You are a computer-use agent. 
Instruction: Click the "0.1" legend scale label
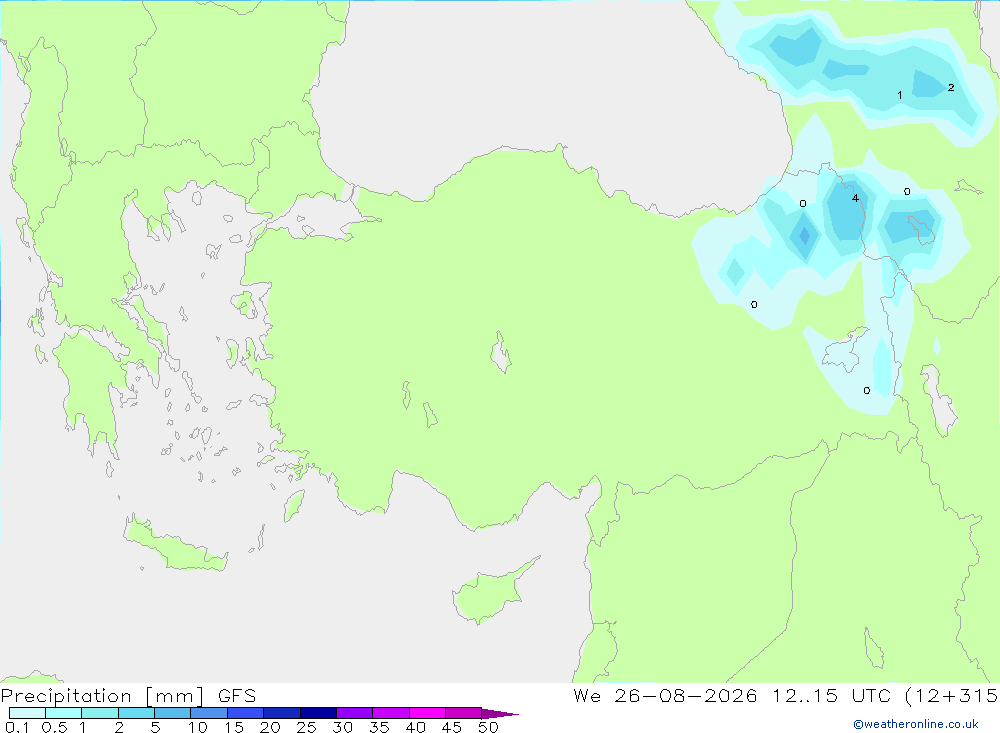(17, 727)
